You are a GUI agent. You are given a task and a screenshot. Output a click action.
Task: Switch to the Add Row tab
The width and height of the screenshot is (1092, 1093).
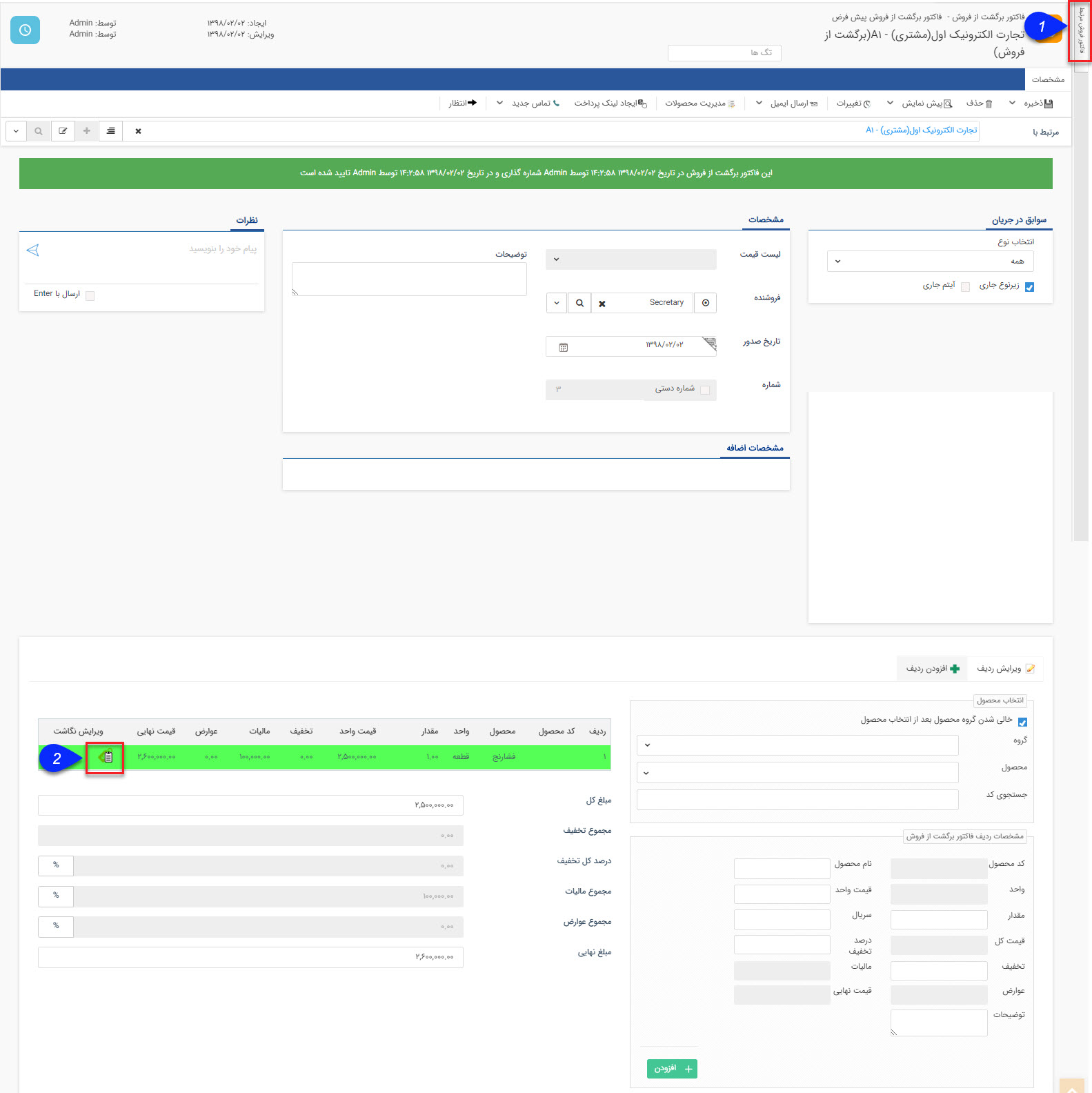click(932, 669)
